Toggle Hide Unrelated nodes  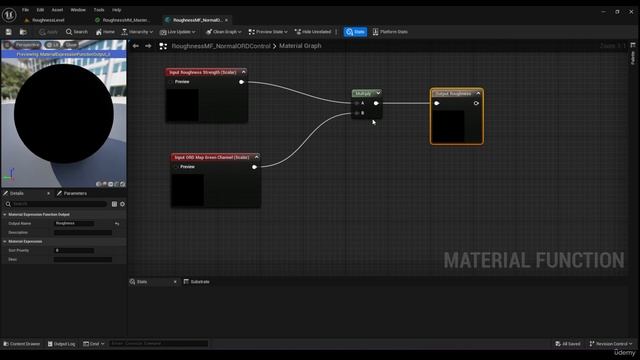click(313, 32)
